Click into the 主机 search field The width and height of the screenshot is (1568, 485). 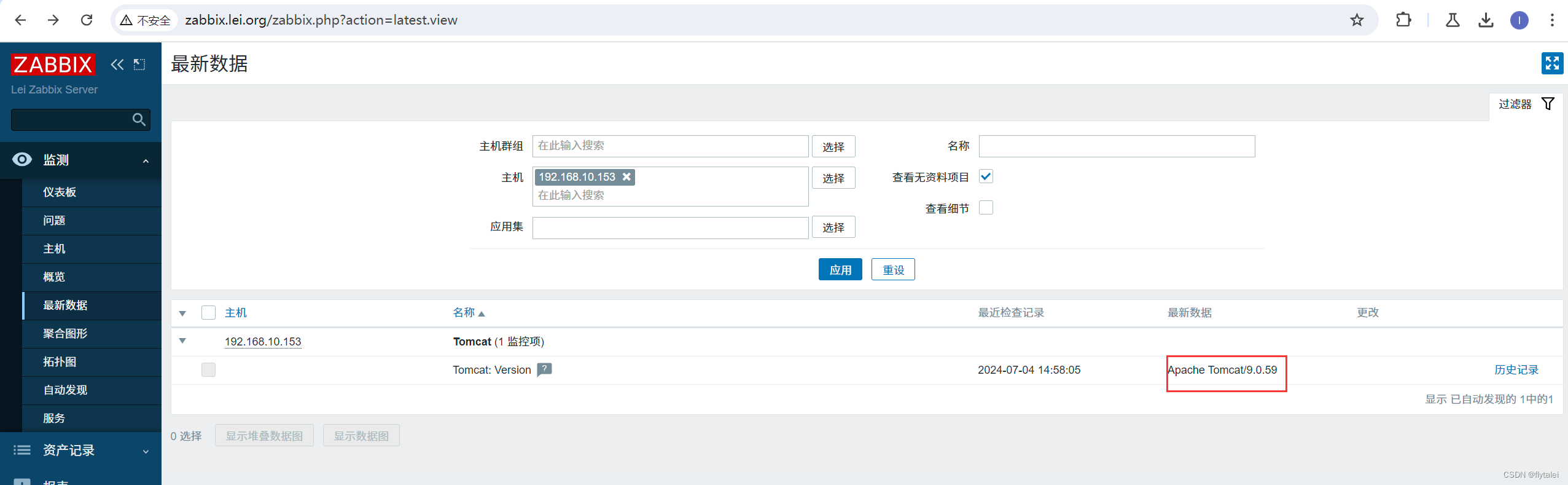coord(670,195)
